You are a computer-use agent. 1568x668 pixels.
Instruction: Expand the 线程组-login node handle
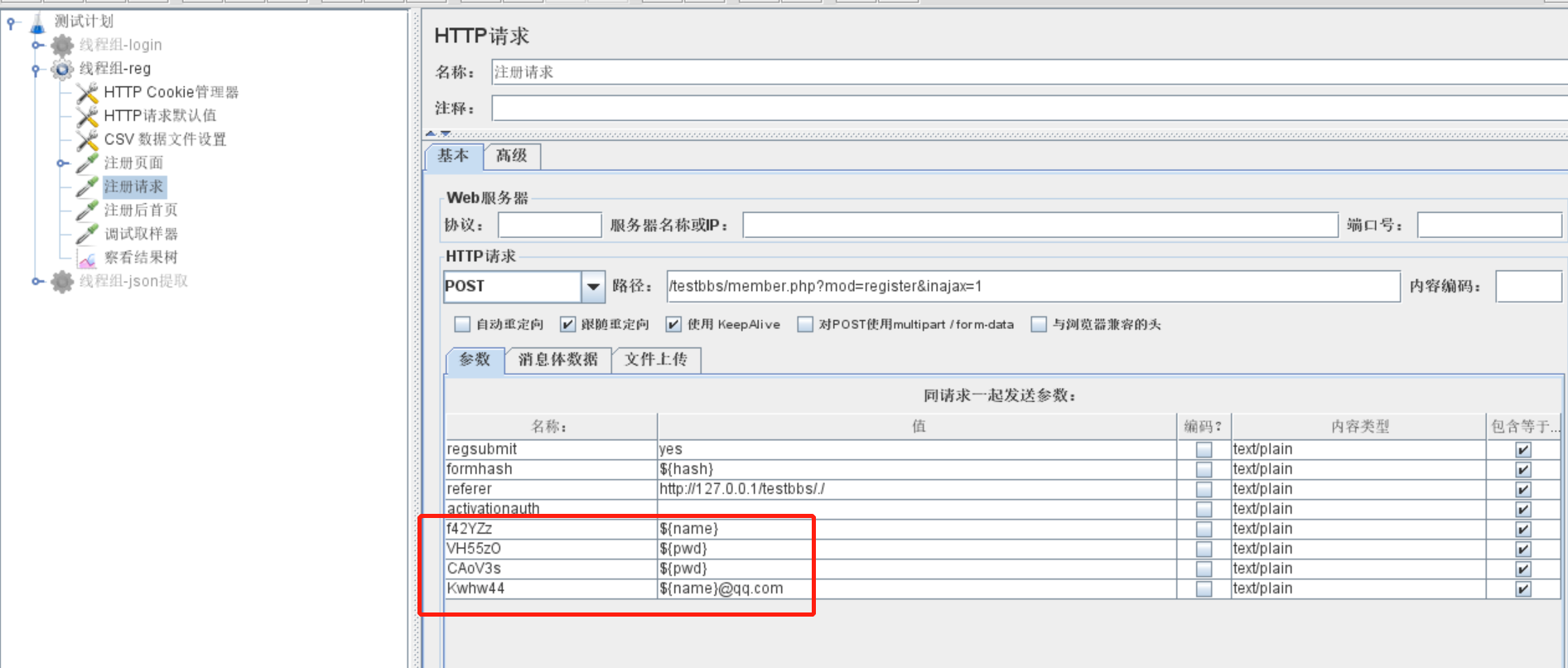click(36, 45)
